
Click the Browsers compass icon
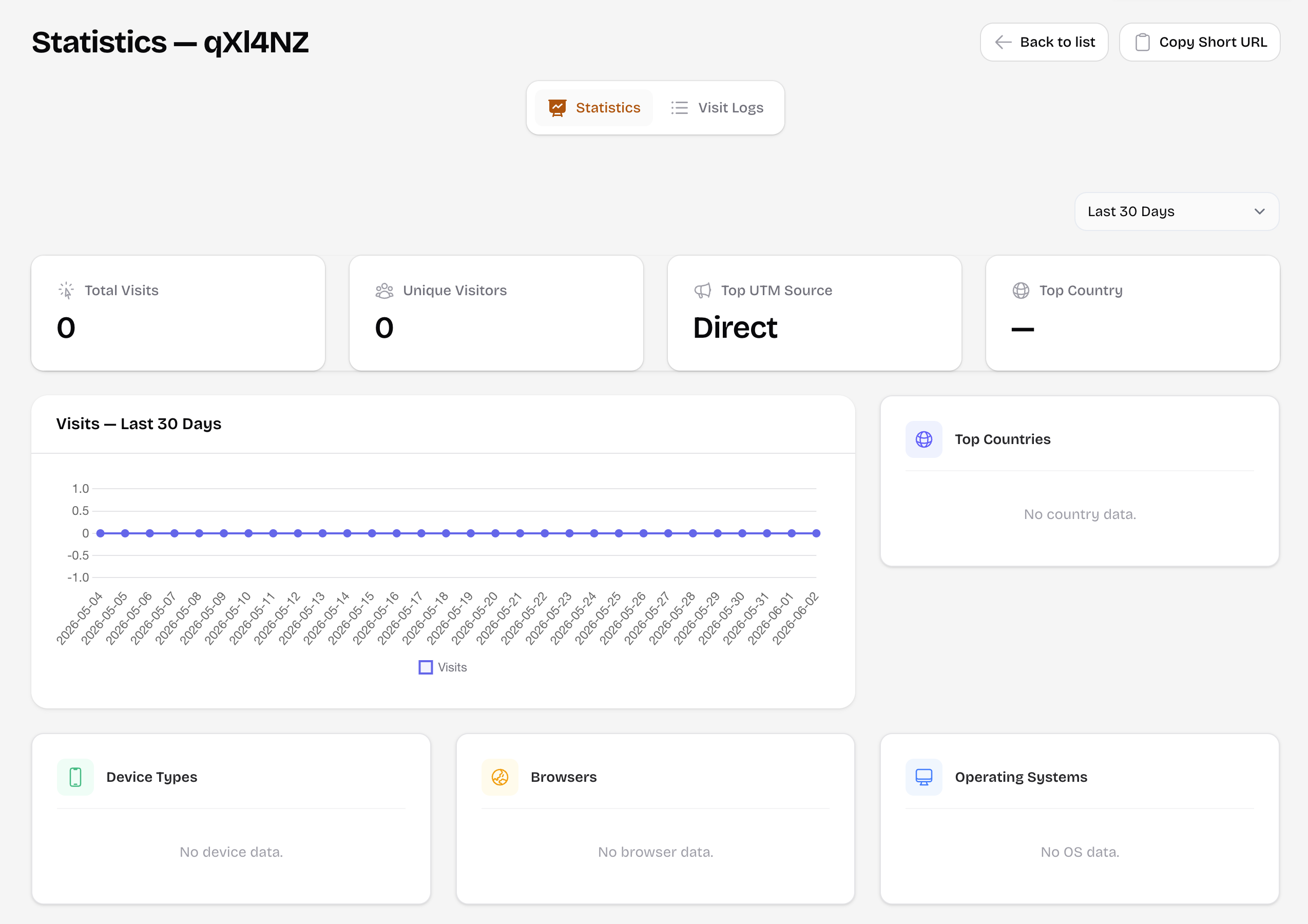point(499,777)
